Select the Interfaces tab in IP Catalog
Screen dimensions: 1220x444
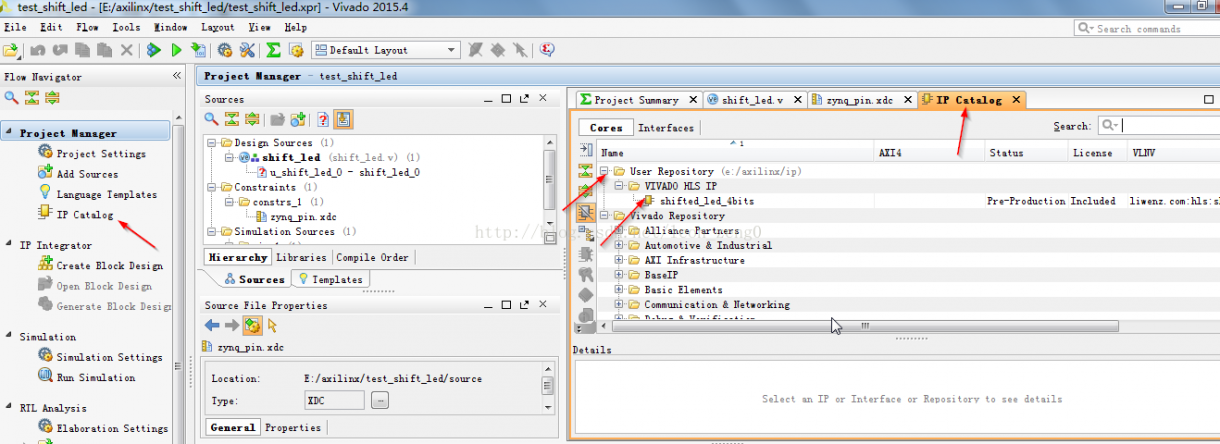click(x=666, y=128)
